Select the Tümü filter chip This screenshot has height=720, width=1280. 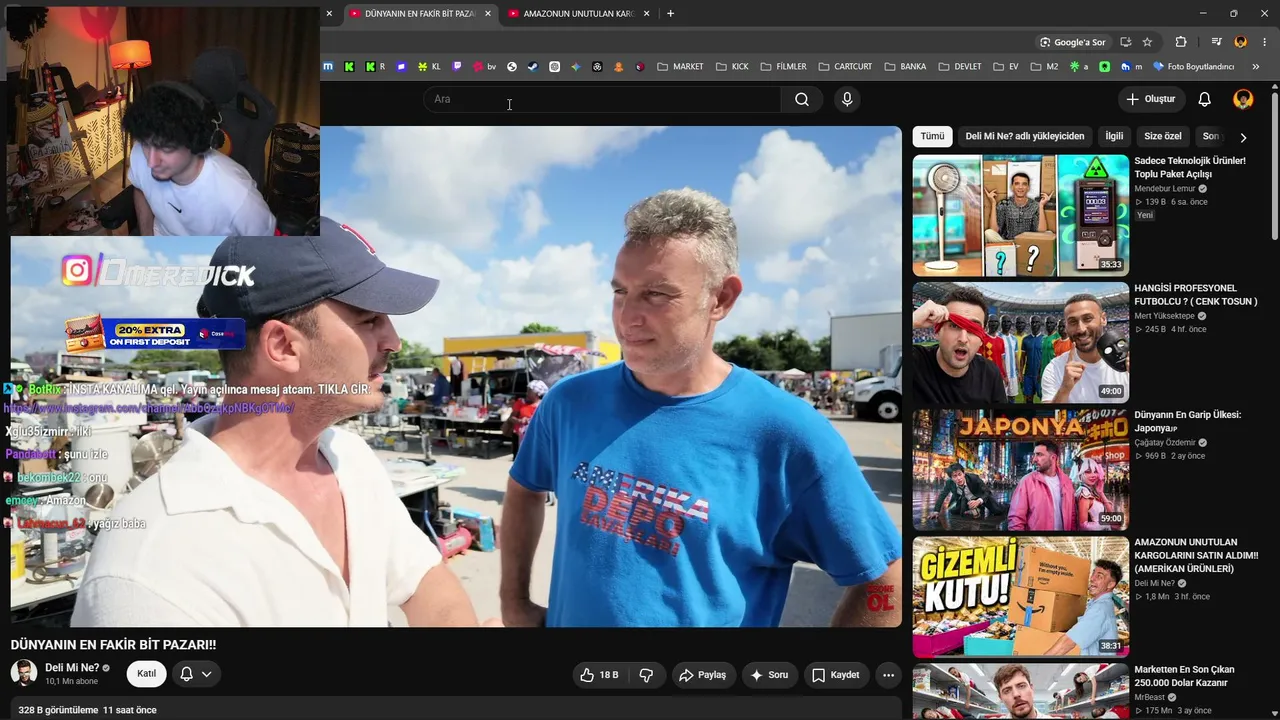pos(932,136)
